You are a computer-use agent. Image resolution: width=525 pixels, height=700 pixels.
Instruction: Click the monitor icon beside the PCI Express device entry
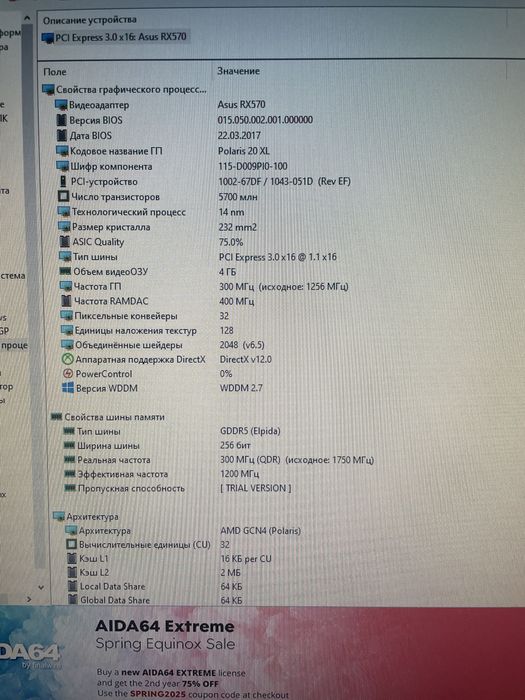[47, 38]
